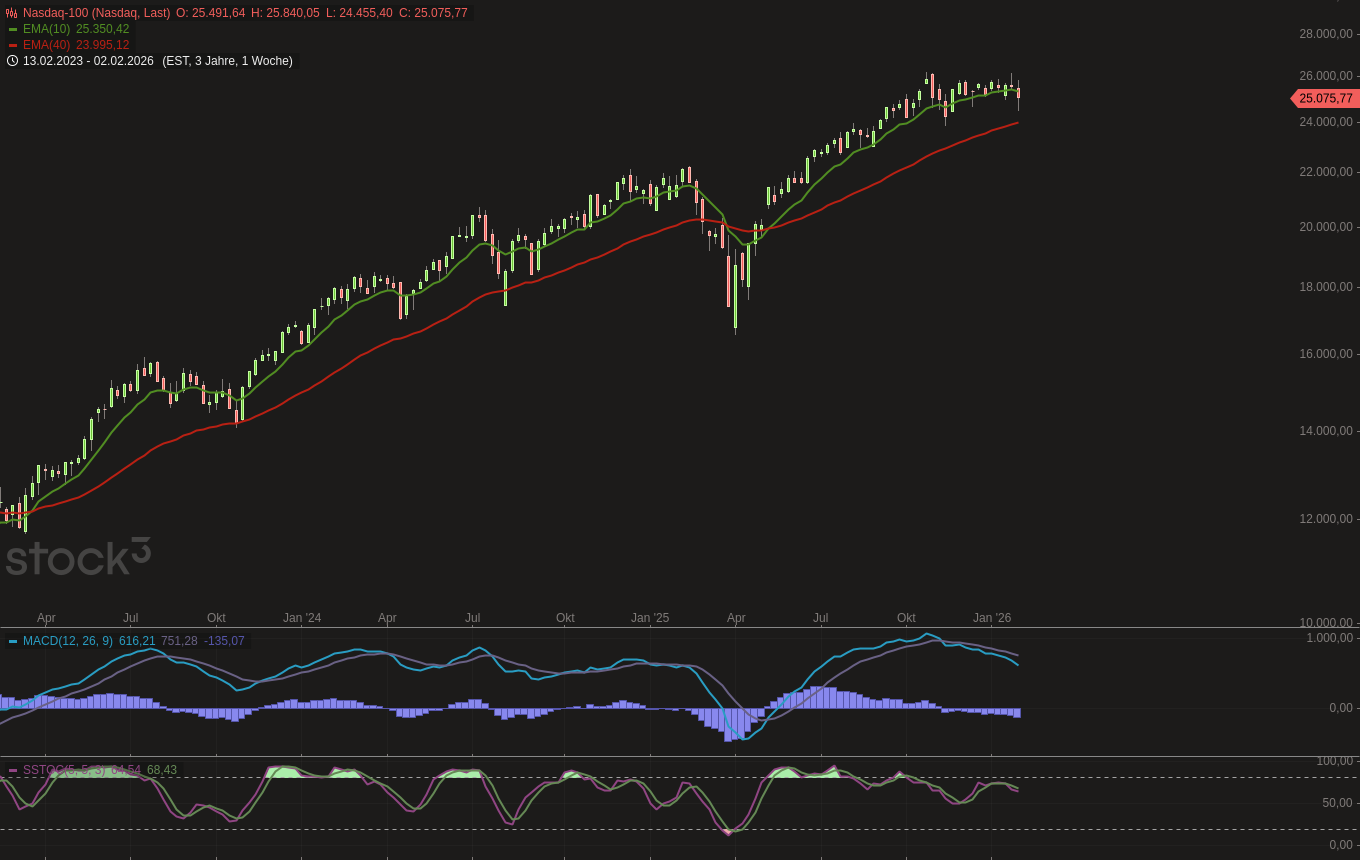The image size is (1360, 860).
Task: Open the EMA(10) indicator label
Action: point(48,29)
